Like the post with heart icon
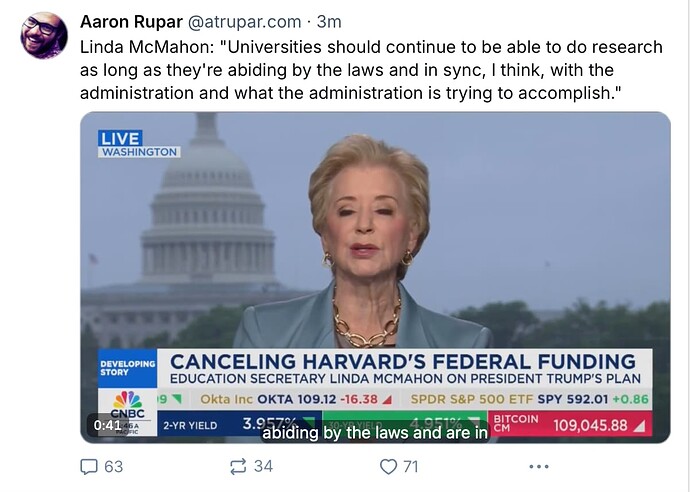This screenshot has width=690, height=492. 388,466
